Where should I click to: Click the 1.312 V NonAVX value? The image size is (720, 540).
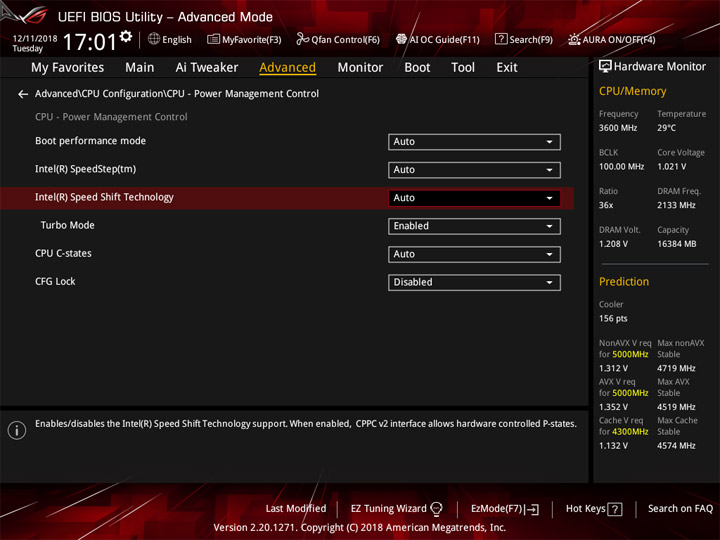613,369
